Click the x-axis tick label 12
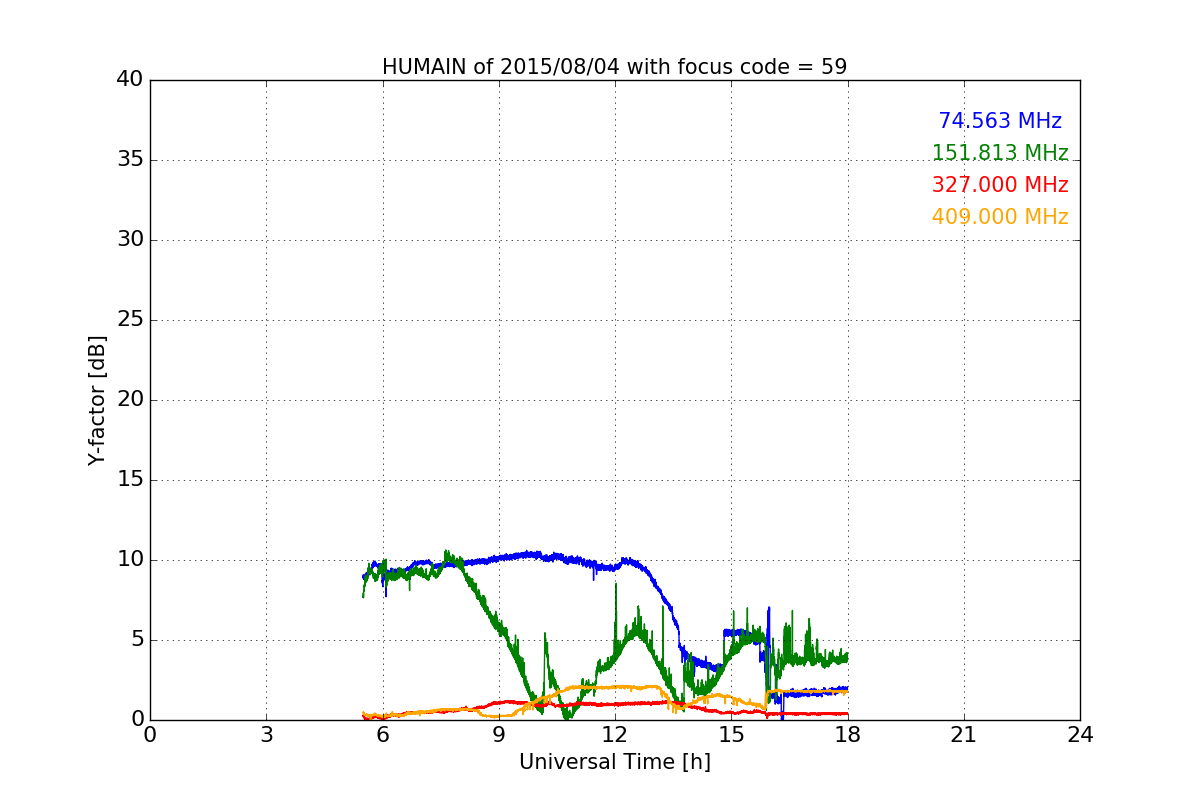1200x800 pixels. pos(615,734)
